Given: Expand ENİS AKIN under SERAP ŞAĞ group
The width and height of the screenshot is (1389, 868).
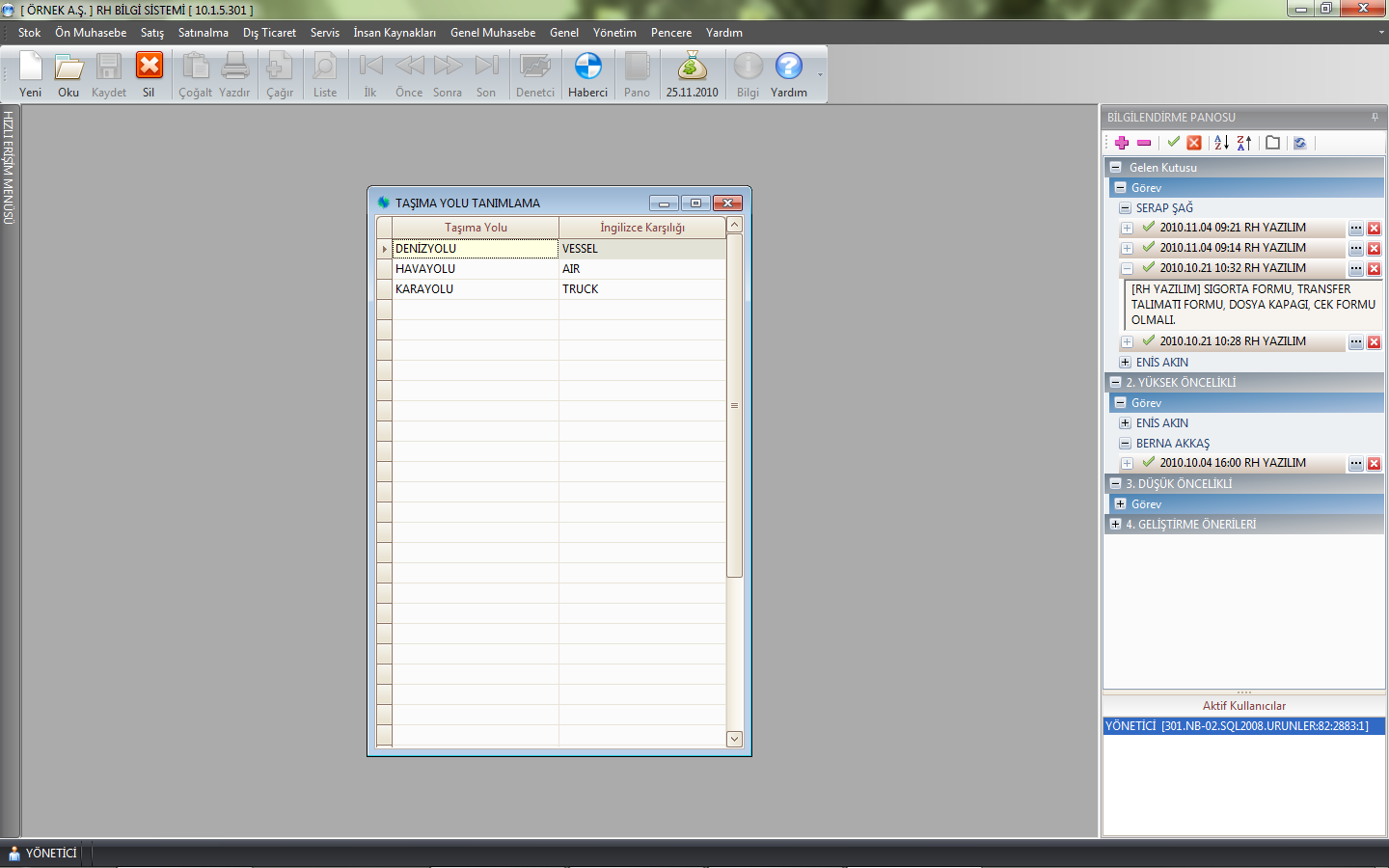Looking at the screenshot, I should (1125, 363).
